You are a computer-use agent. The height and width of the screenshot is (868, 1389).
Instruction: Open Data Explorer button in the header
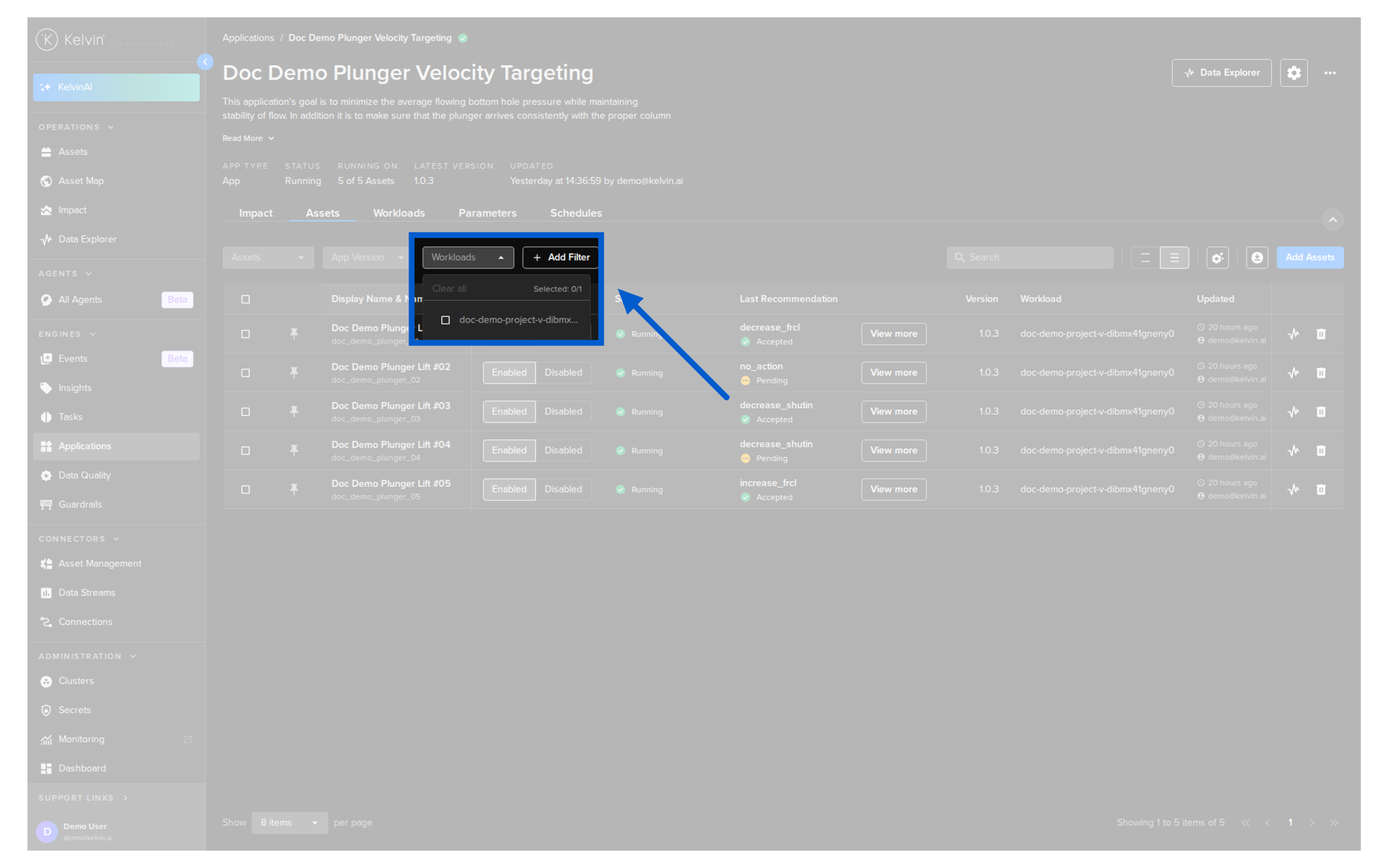click(x=1221, y=73)
